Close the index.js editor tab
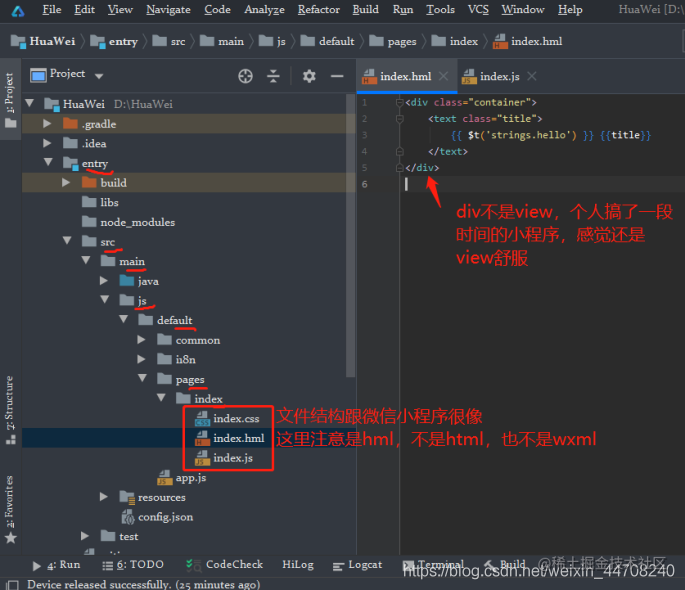 point(532,76)
